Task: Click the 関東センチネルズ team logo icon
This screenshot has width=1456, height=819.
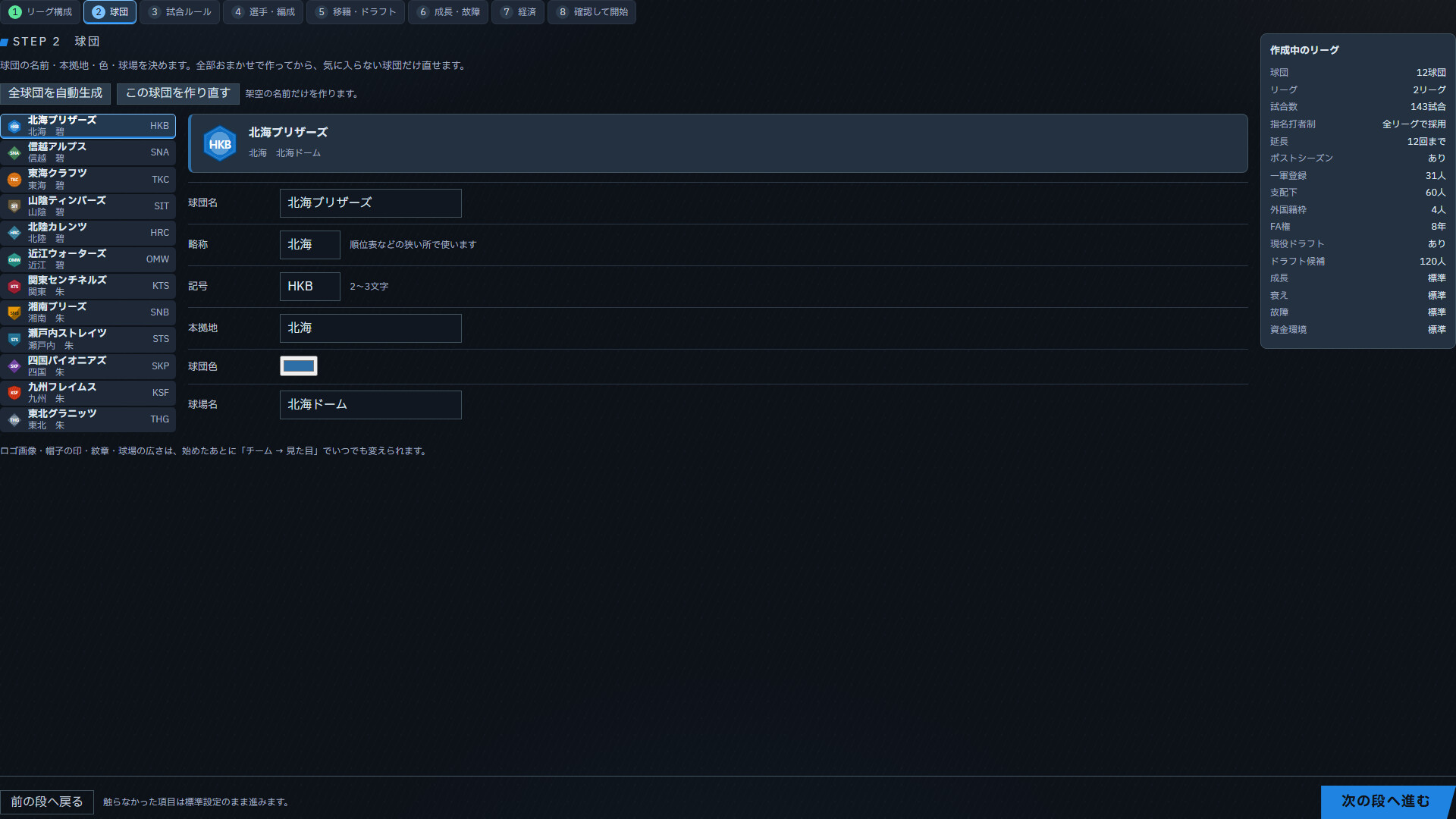Action: pos(14,286)
